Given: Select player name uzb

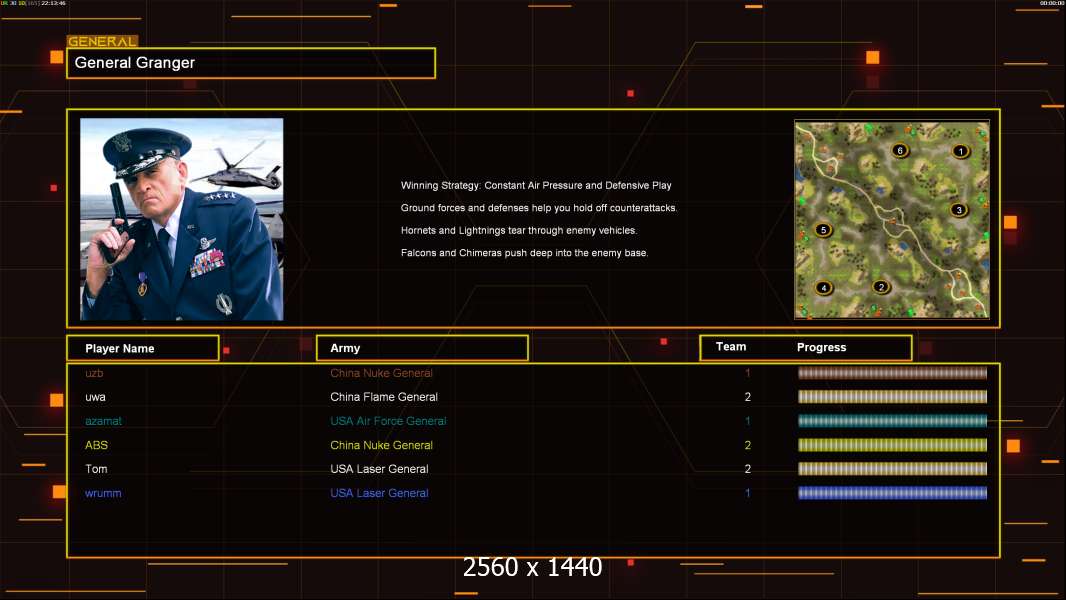Looking at the screenshot, I should click(94, 373).
